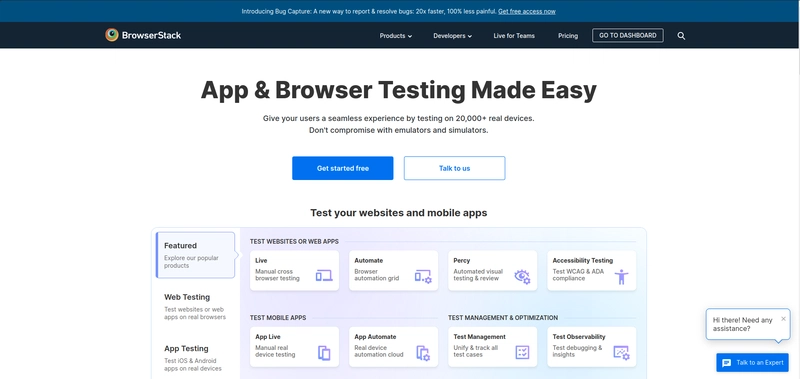Open the Accessibility Testing title
This screenshot has height=379, width=800.
point(583,260)
